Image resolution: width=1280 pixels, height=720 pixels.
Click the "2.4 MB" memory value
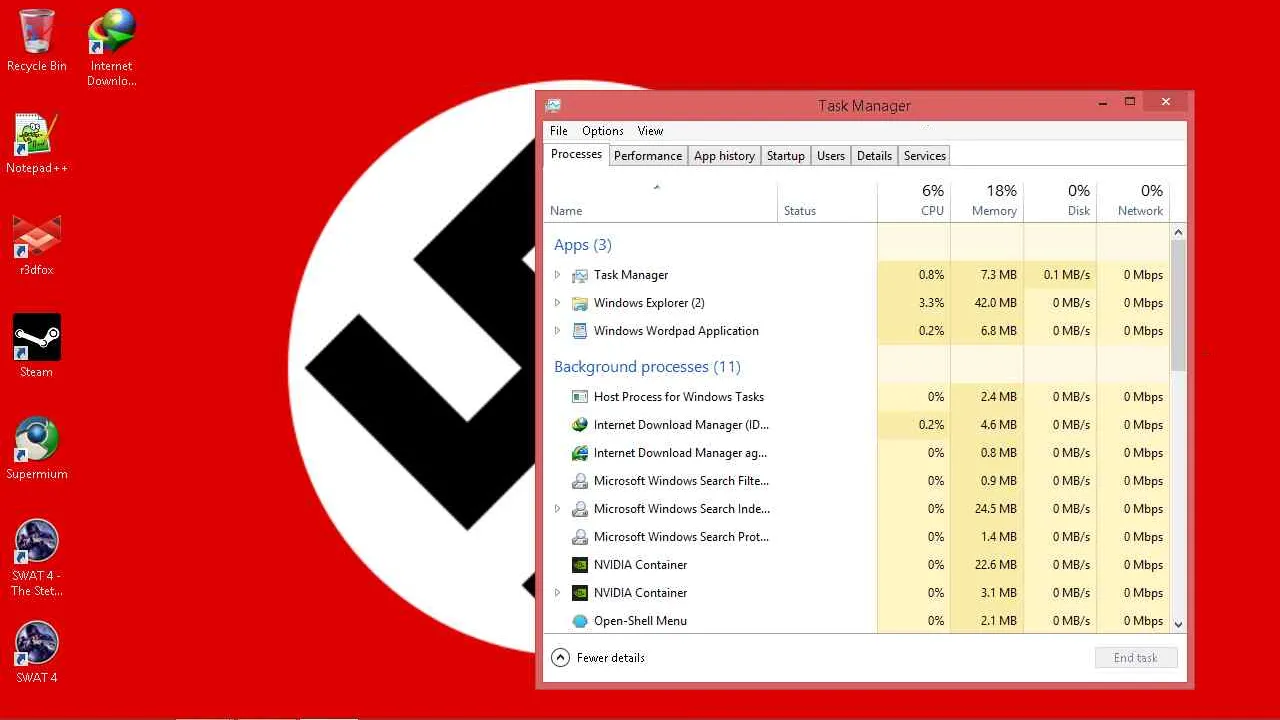[999, 397]
